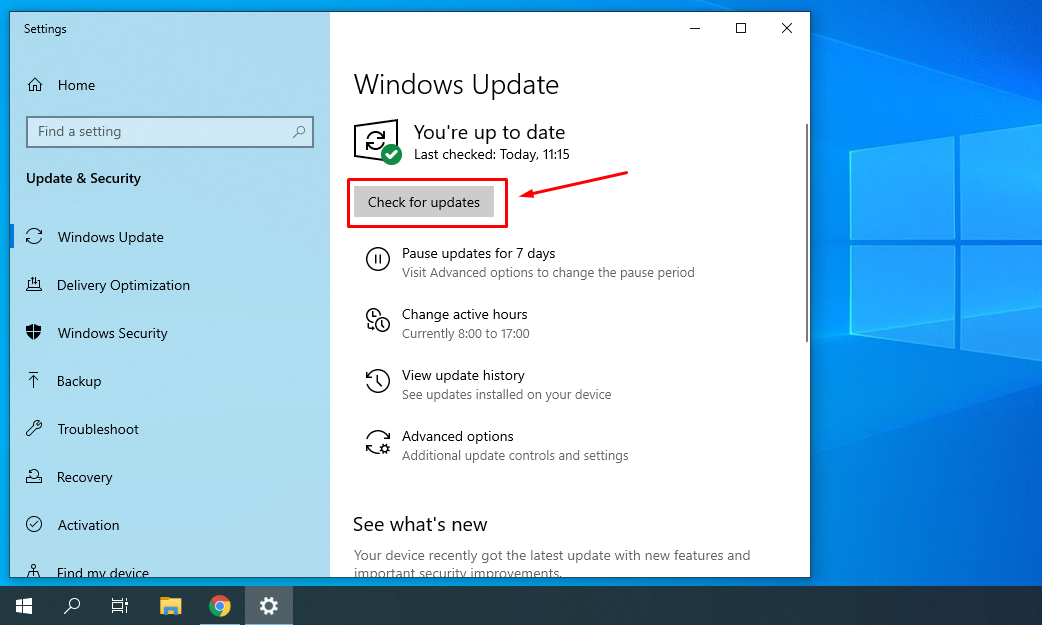
Task: Click the Troubleshoot wrench icon
Action: (34, 428)
